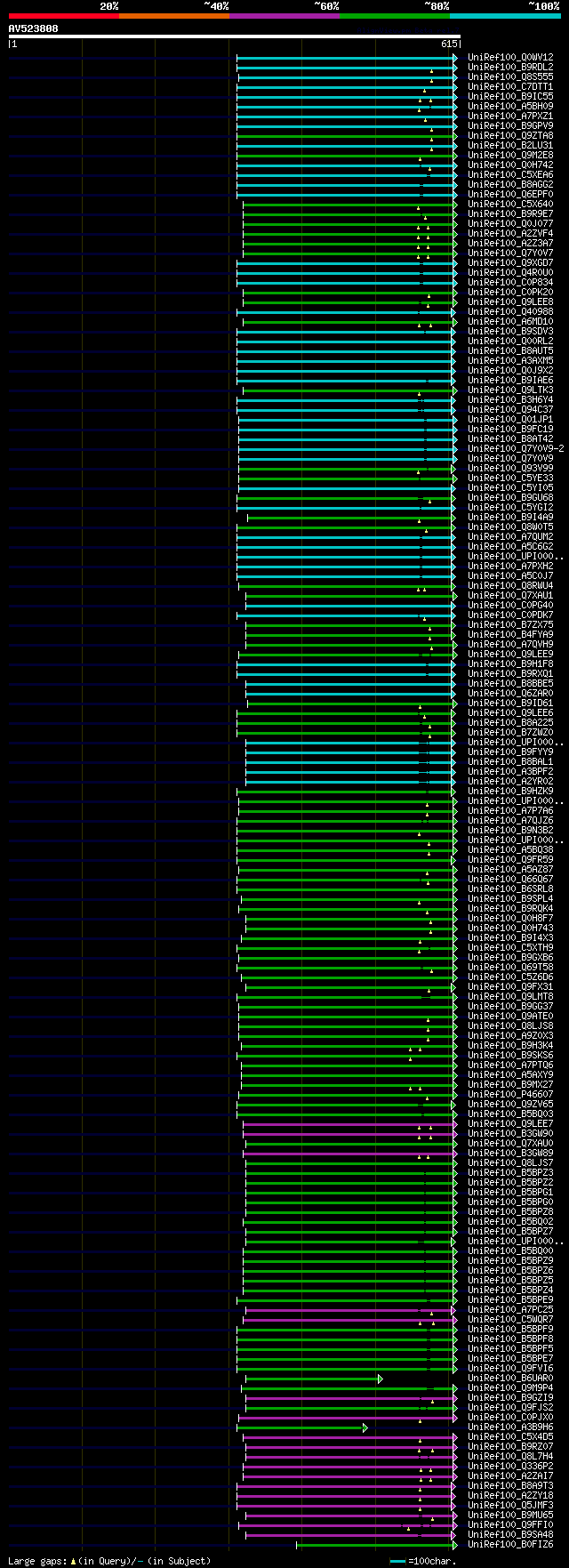Click the orange ~40% identity legend segment

(x=173, y=15)
